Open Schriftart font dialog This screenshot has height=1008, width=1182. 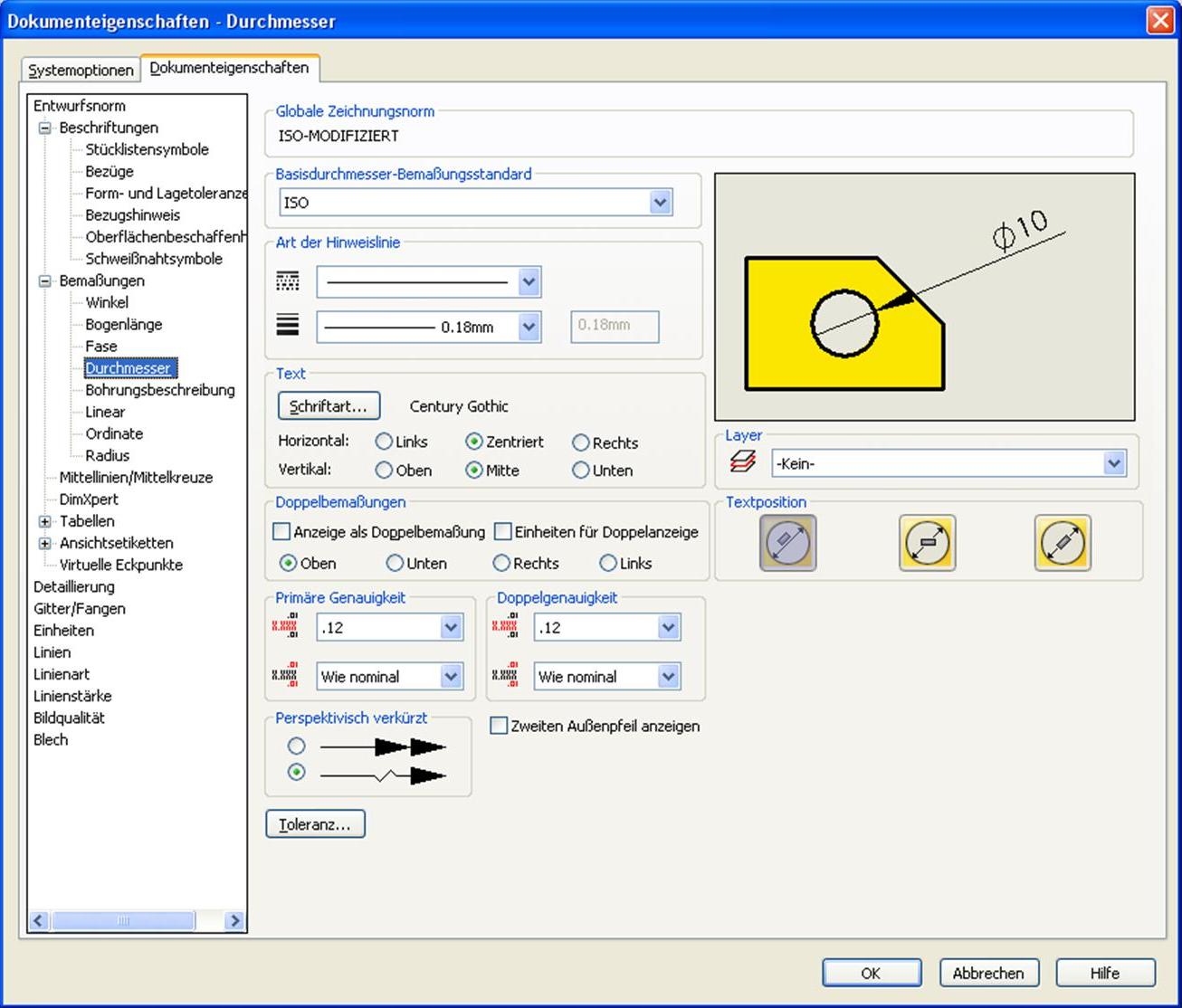click(x=329, y=406)
